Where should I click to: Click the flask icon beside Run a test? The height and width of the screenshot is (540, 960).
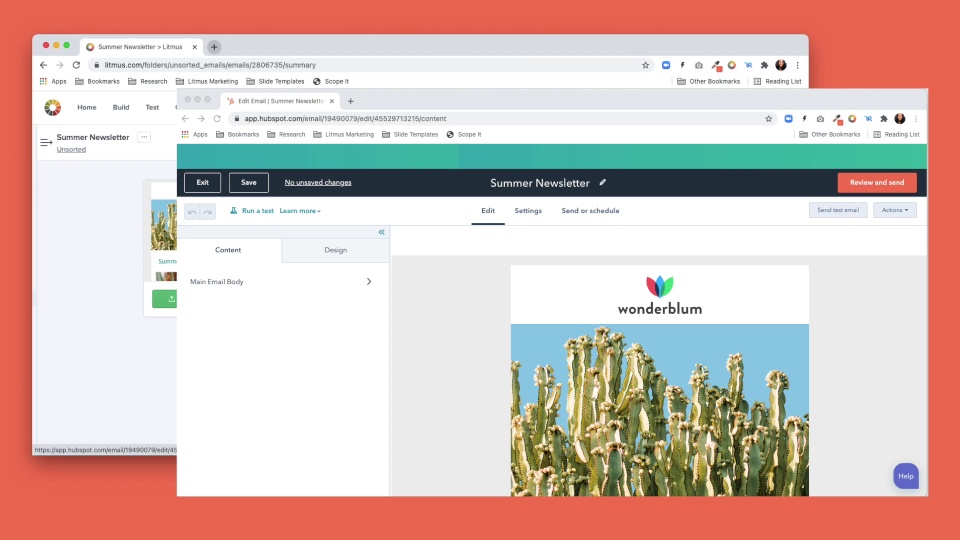coord(233,211)
